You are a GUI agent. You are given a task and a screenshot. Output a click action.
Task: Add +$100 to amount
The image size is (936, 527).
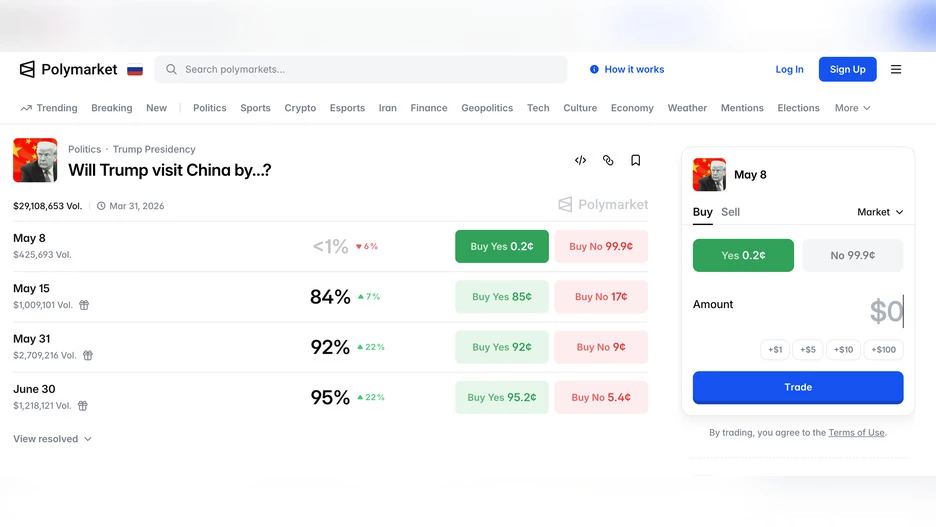[883, 350]
